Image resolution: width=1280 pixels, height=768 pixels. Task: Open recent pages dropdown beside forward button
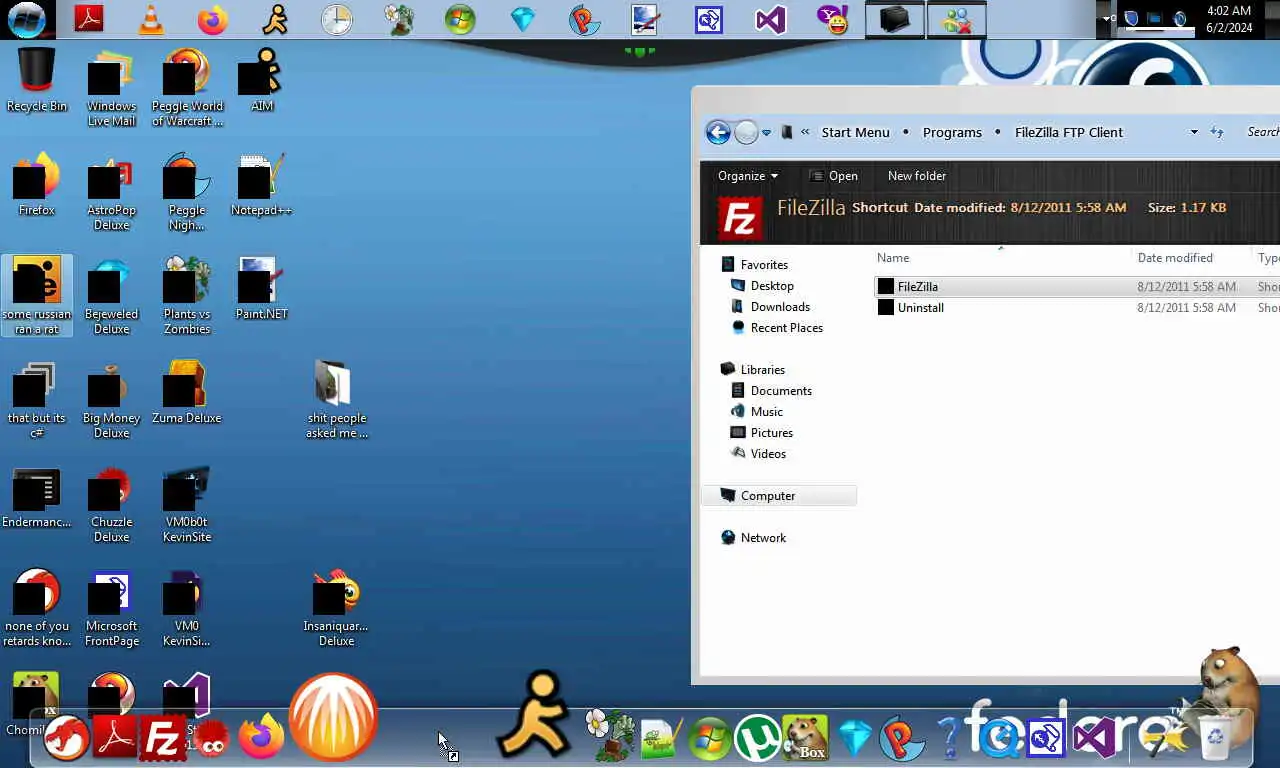767,132
